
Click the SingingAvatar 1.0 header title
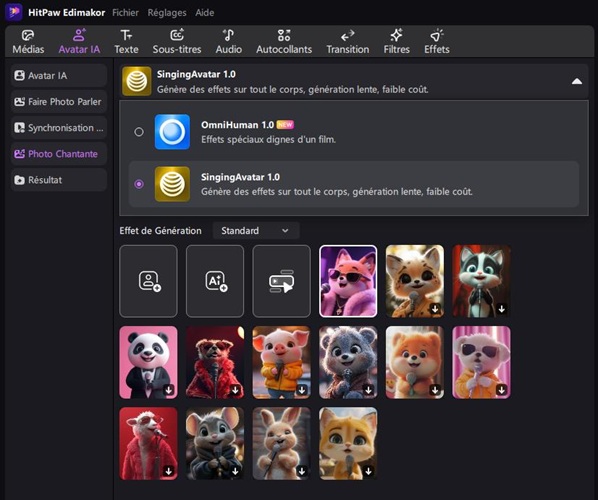pos(196,74)
